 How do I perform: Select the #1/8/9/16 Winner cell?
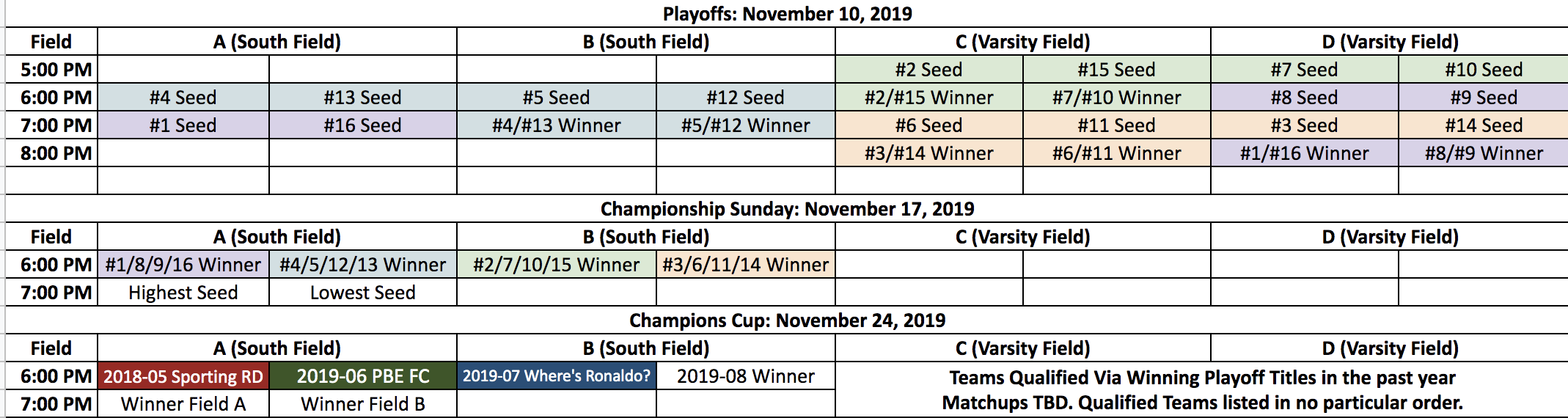(x=183, y=265)
